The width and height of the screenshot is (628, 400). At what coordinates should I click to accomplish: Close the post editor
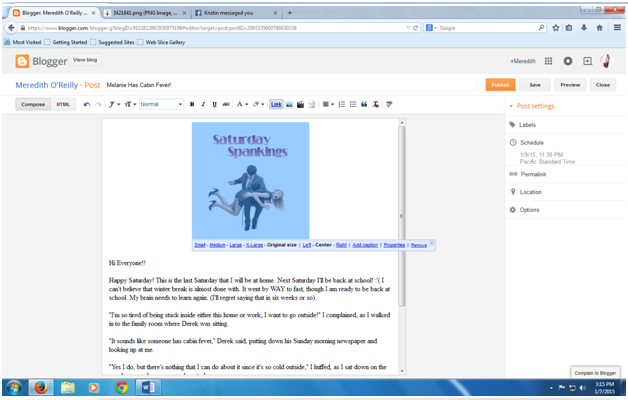602,85
